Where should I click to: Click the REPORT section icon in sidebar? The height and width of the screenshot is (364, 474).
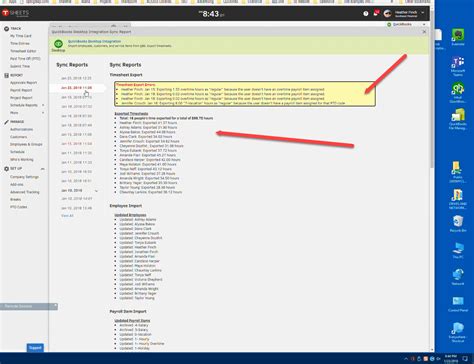6,75
